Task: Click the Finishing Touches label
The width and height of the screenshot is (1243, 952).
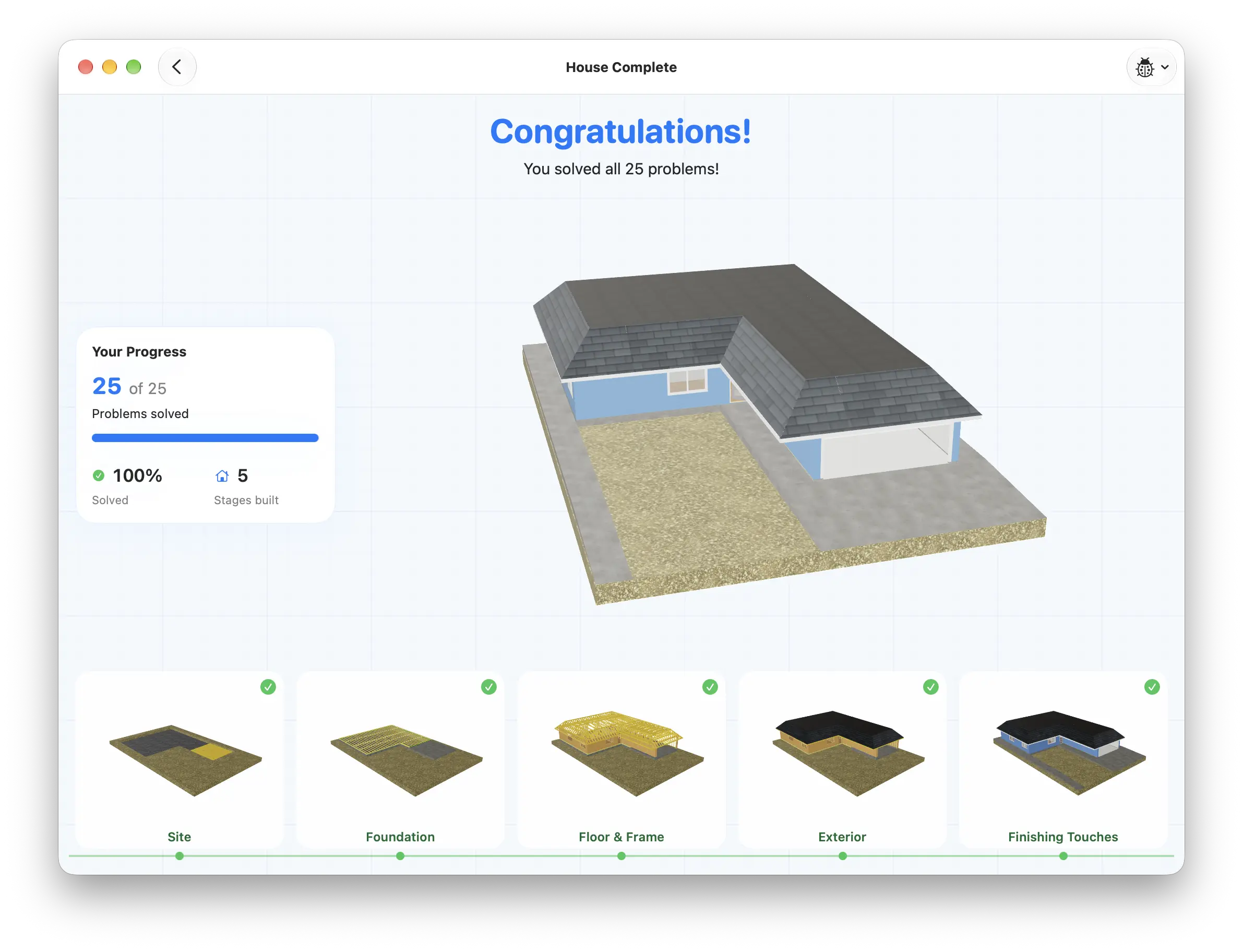Action: tap(1063, 837)
